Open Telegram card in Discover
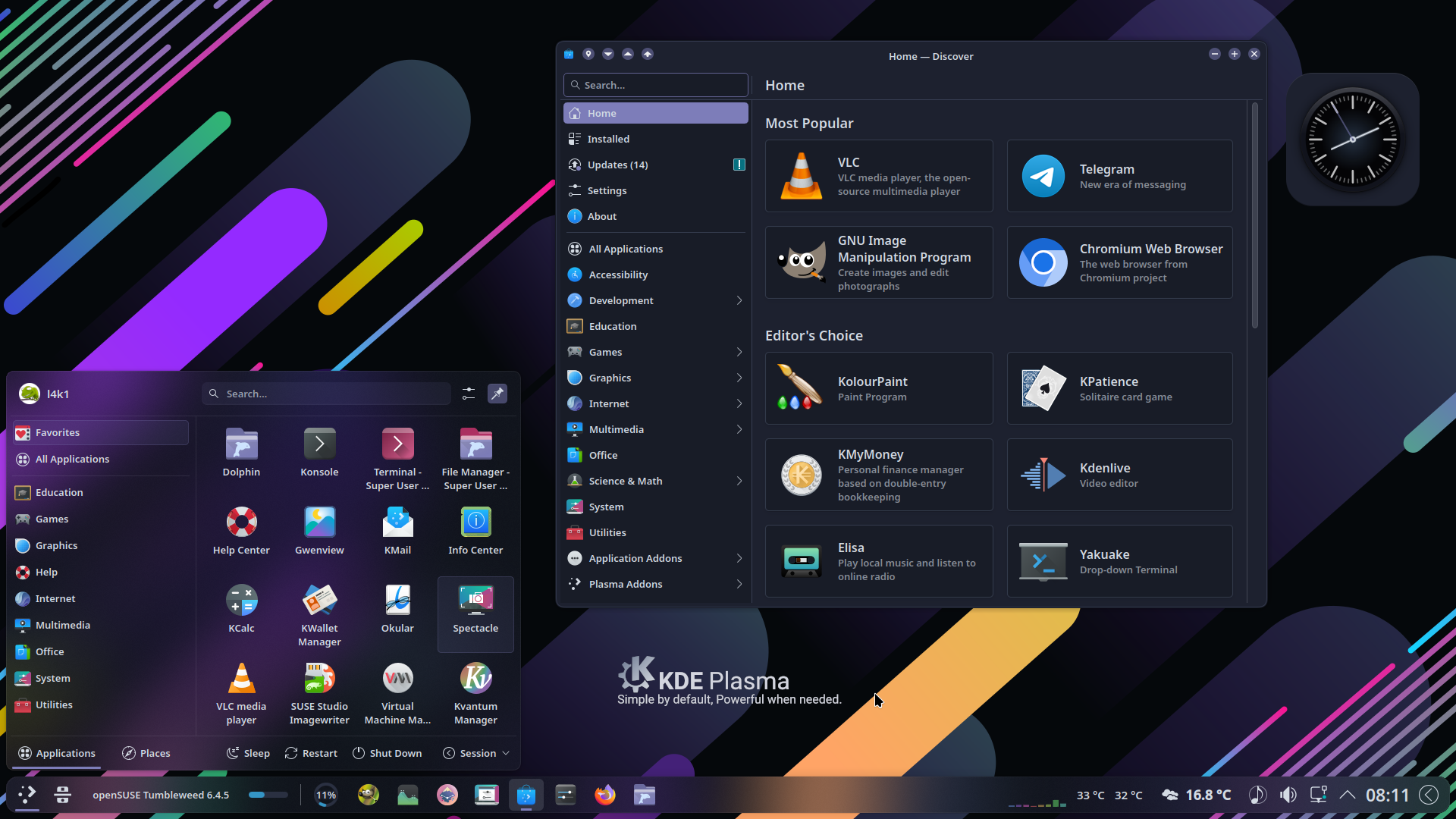 point(1120,176)
